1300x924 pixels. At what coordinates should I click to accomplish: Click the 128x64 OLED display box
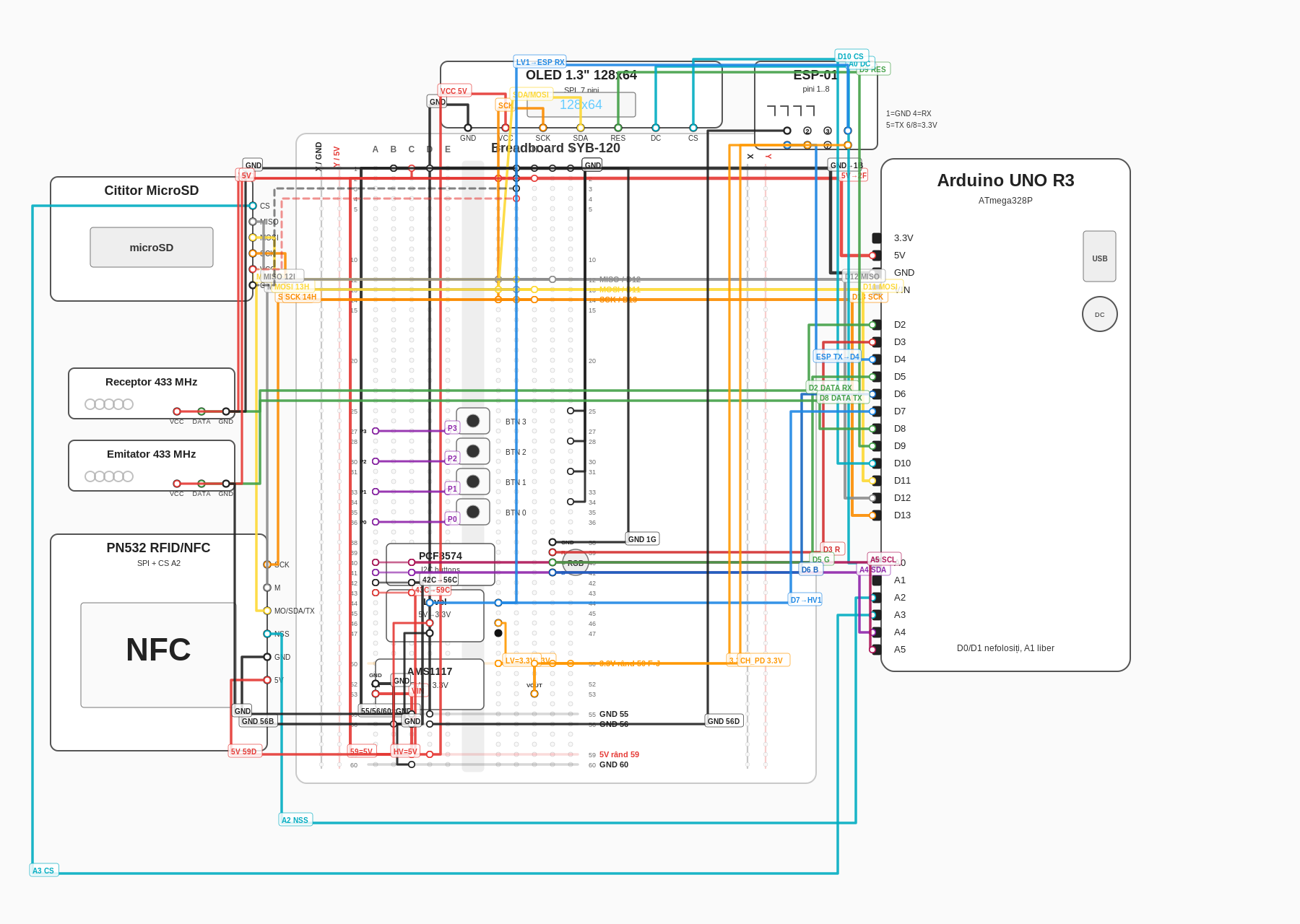[581, 105]
